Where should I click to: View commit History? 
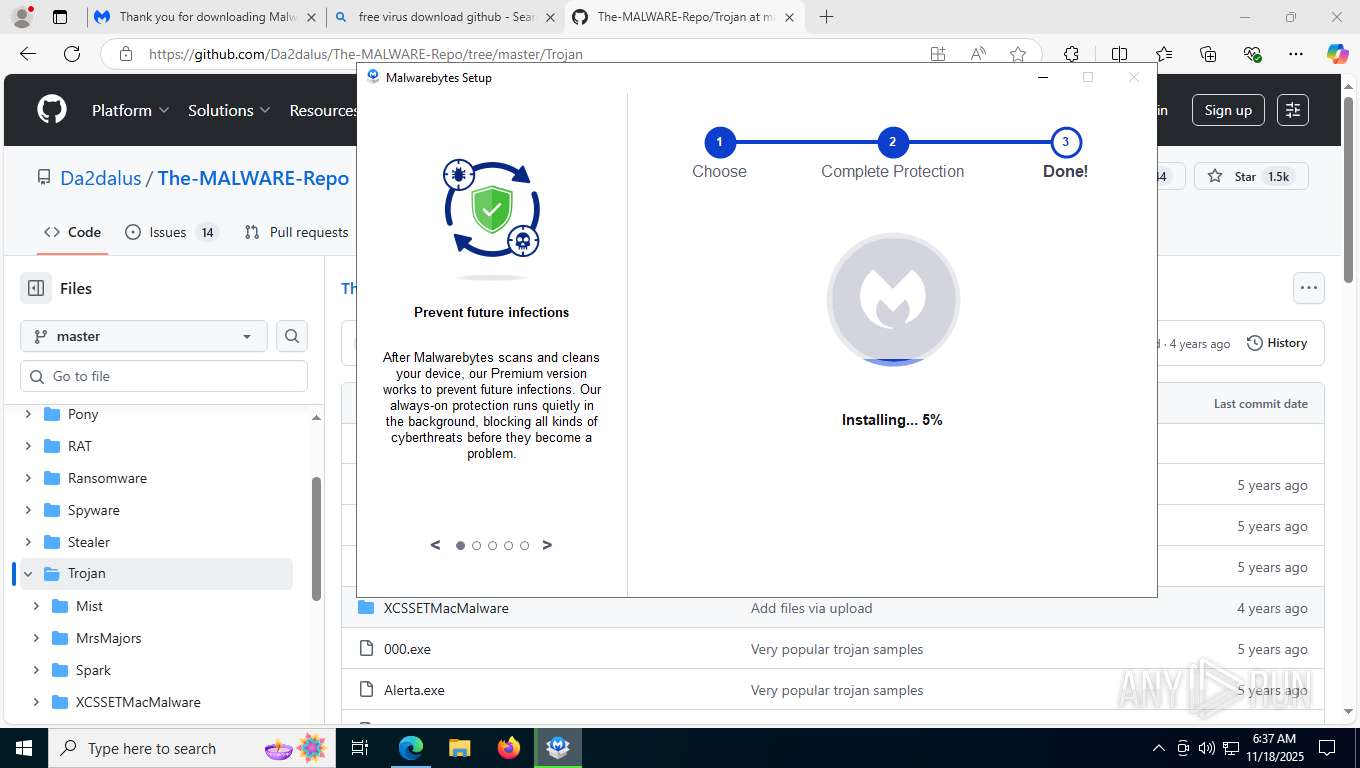point(1277,343)
